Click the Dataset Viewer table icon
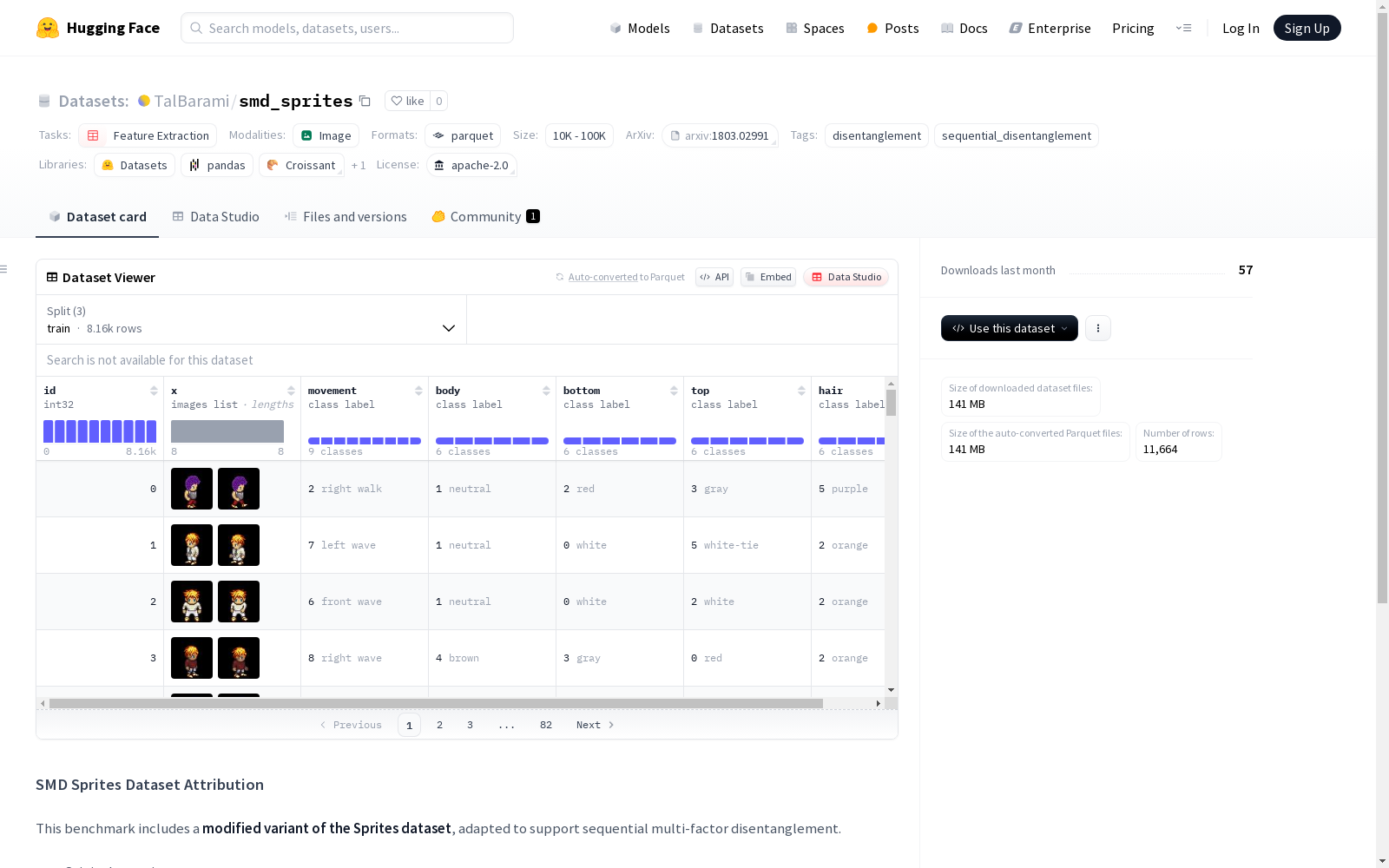1389x868 pixels. coord(52,277)
